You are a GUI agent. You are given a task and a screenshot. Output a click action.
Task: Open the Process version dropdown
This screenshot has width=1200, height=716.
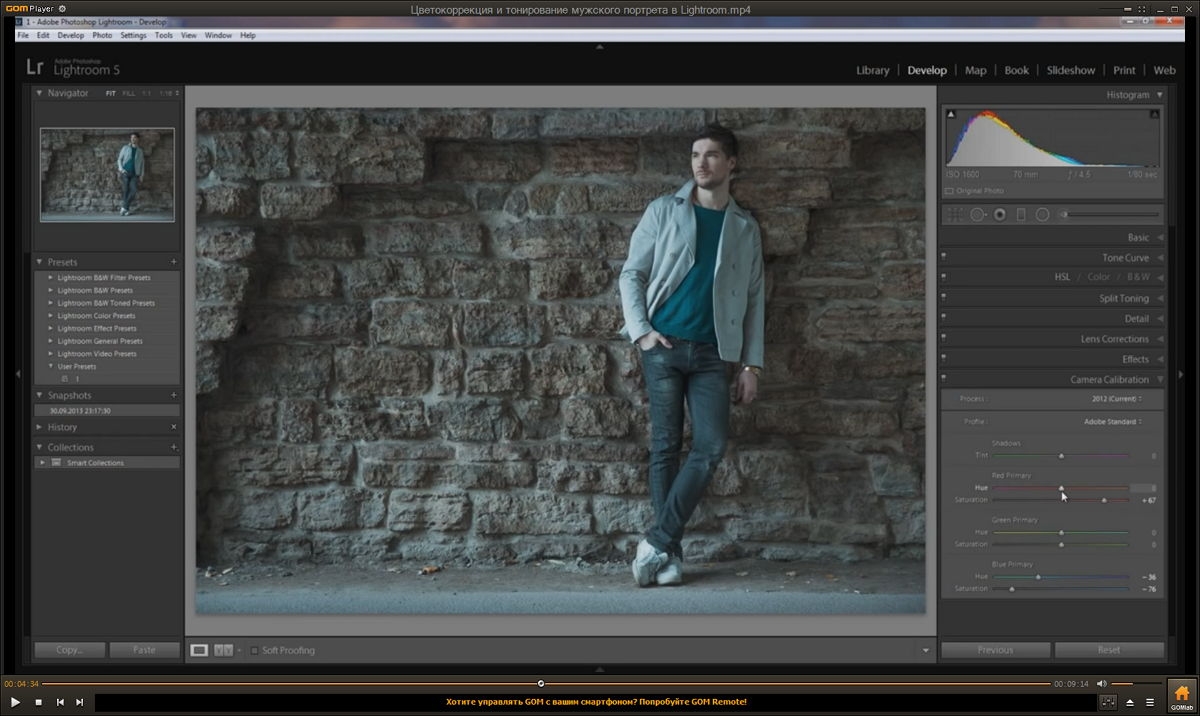tap(1115, 399)
